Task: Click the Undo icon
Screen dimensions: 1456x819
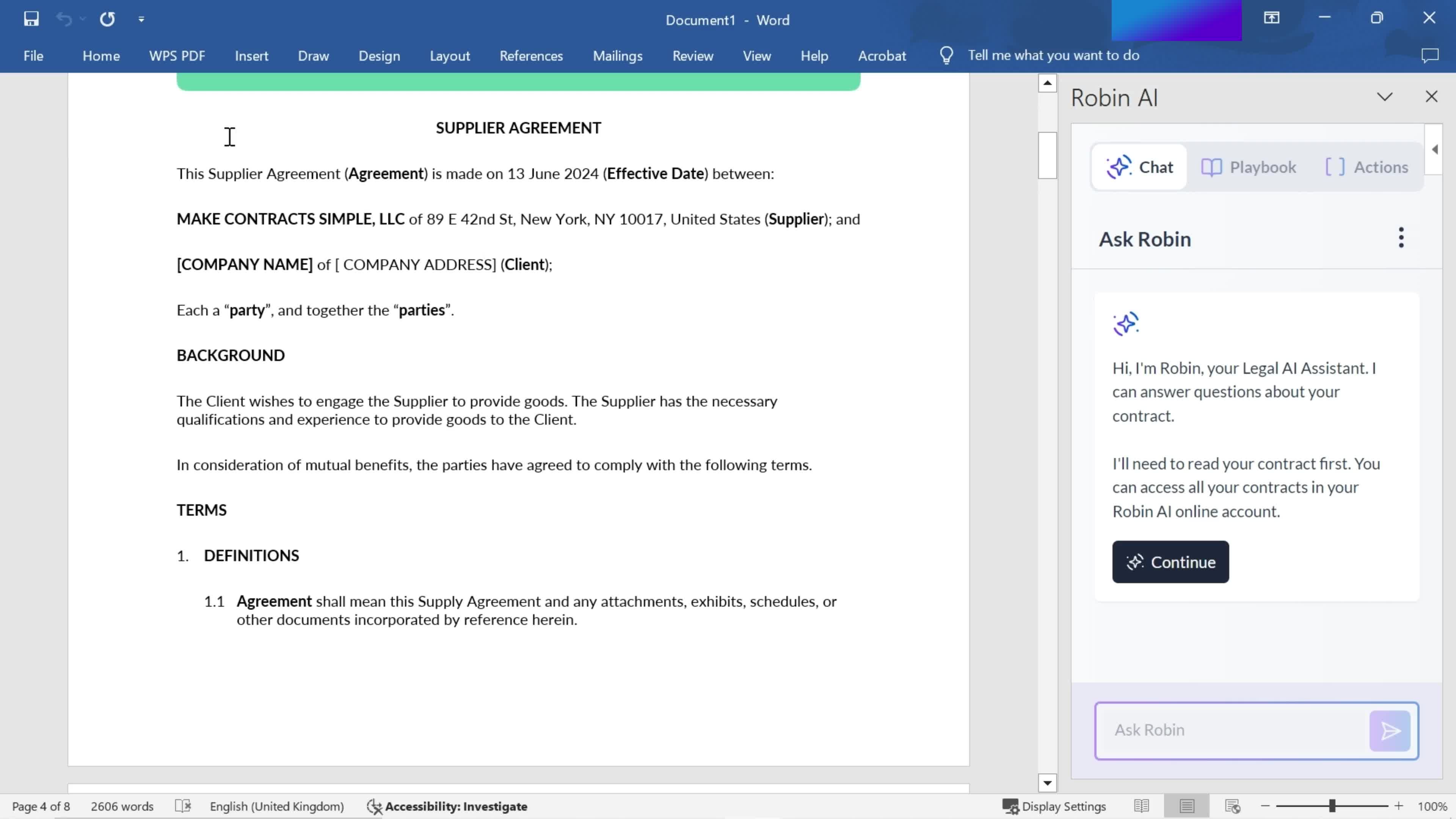Action: click(63, 18)
